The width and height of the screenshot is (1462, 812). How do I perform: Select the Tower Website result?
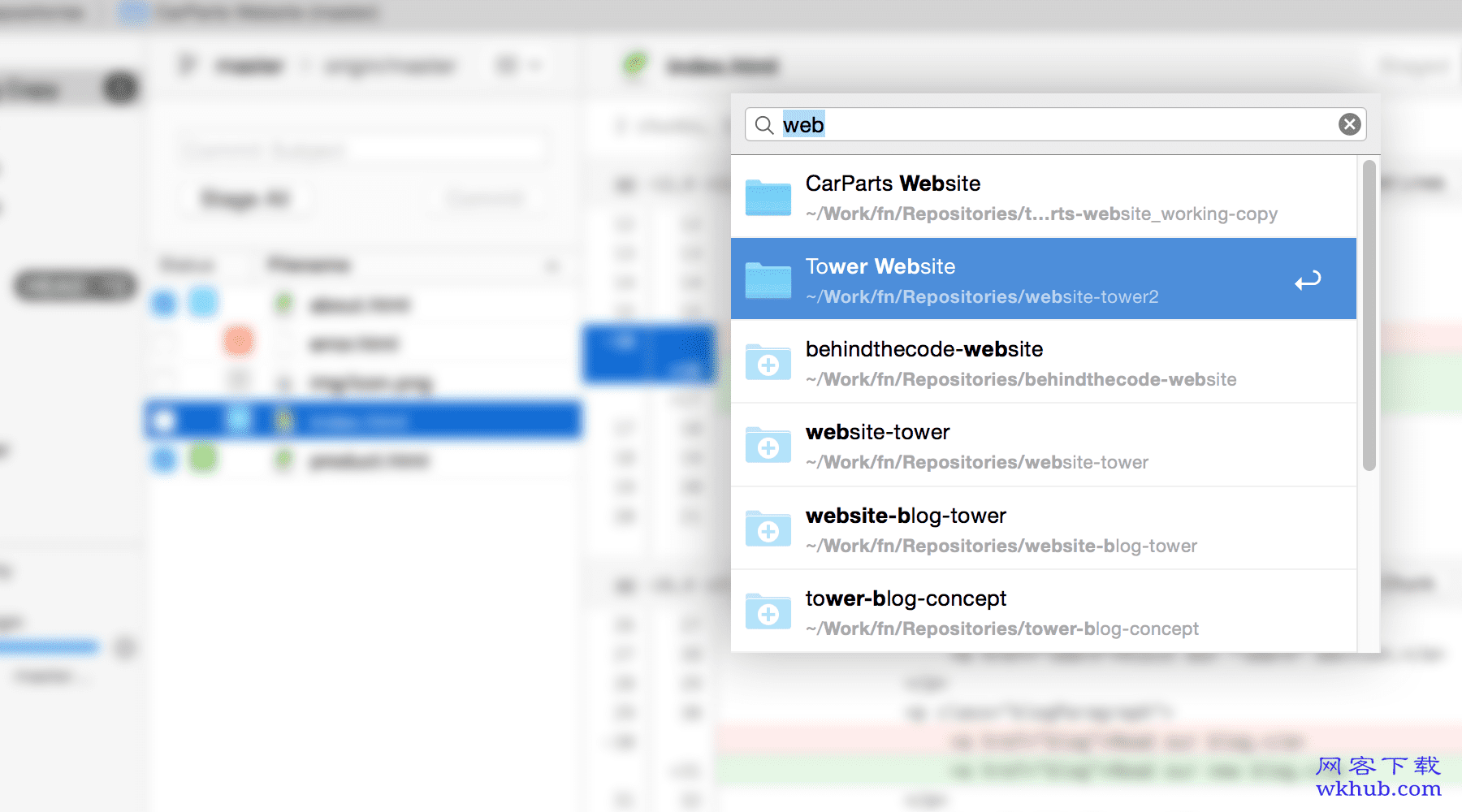click(1044, 279)
